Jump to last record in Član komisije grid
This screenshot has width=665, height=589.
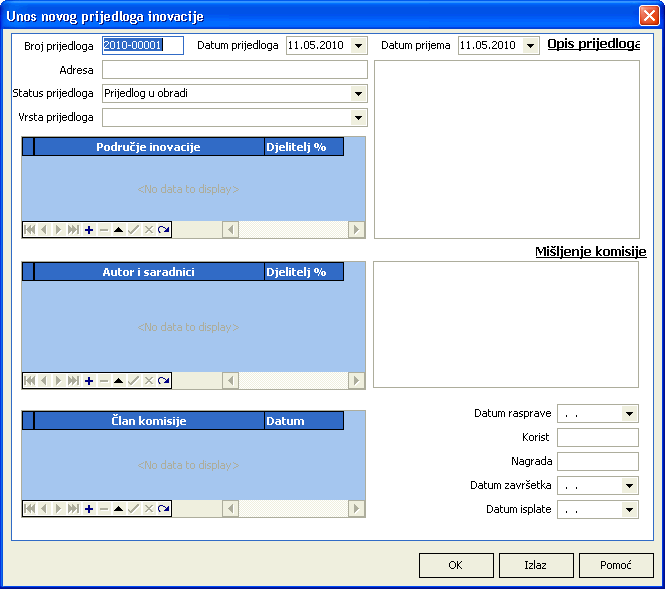coord(74,509)
